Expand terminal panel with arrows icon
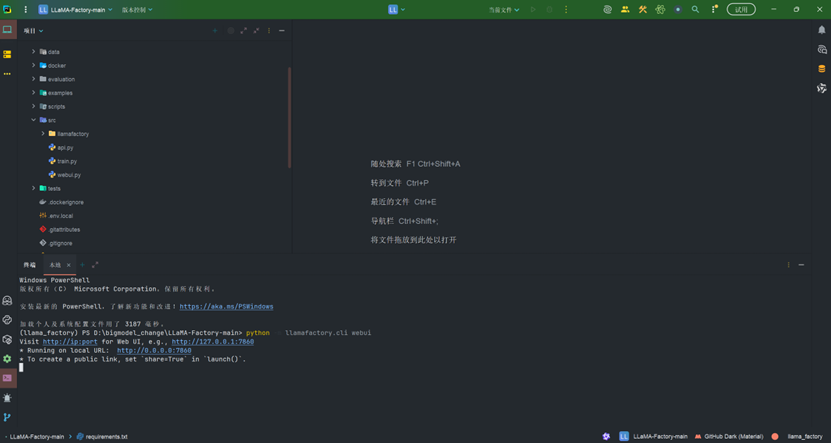The height and width of the screenshot is (443, 831). pyautogui.click(x=95, y=265)
